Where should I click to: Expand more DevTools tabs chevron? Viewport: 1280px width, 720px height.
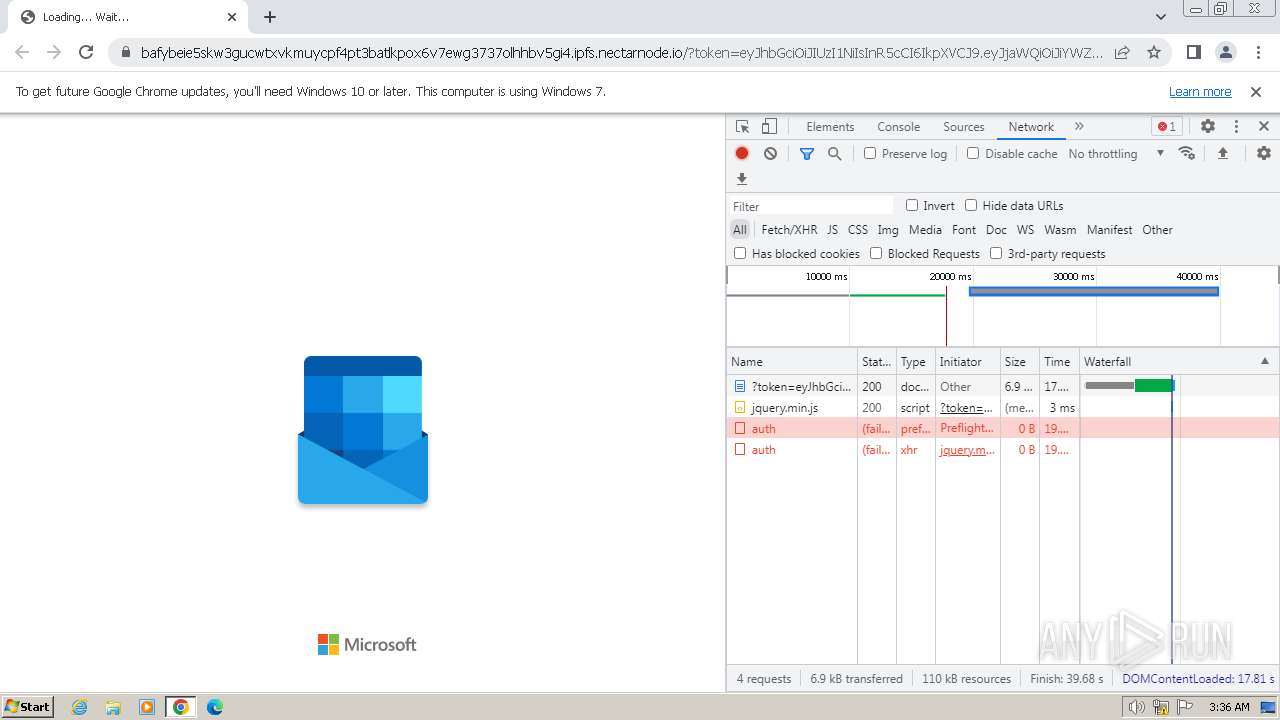pos(1079,126)
